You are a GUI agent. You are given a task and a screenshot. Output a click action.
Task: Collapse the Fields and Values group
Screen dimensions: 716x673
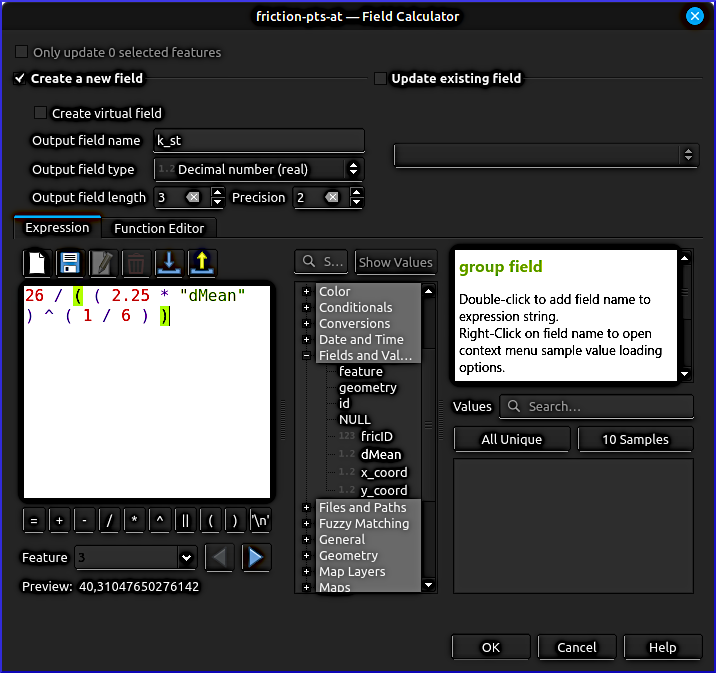click(x=306, y=355)
